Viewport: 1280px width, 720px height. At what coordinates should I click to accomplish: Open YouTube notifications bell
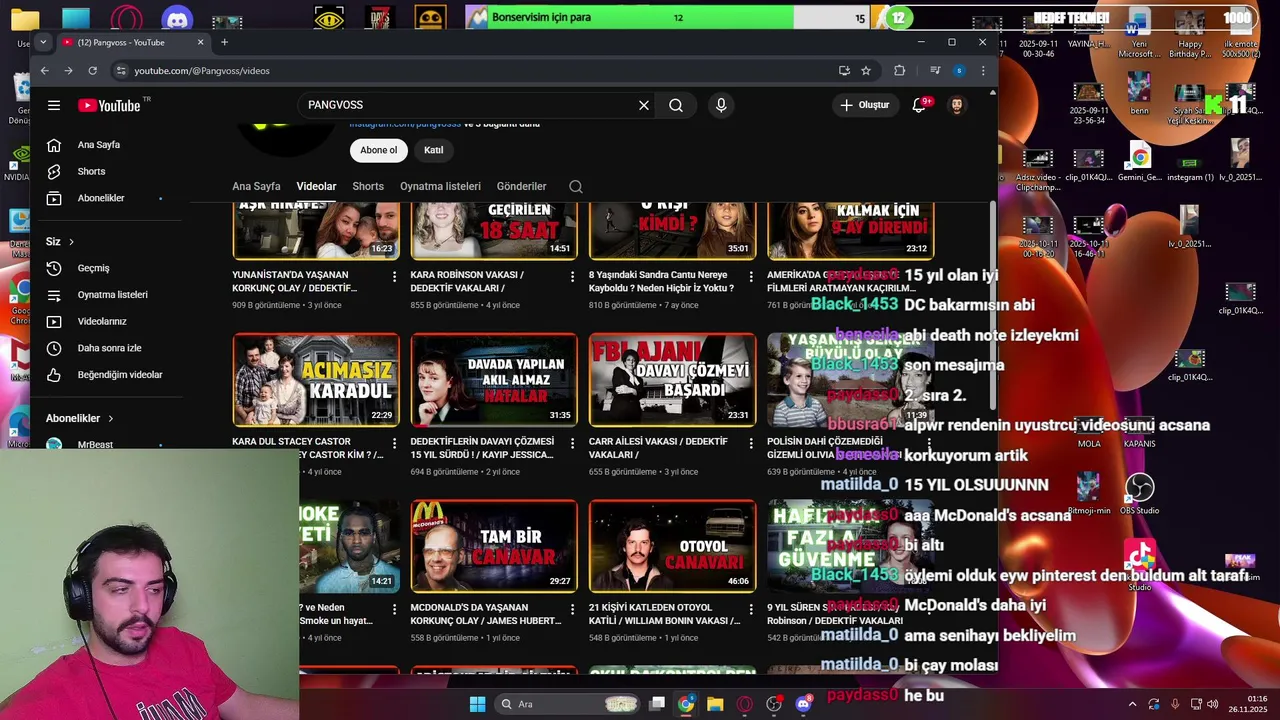(x=919, y=105)
